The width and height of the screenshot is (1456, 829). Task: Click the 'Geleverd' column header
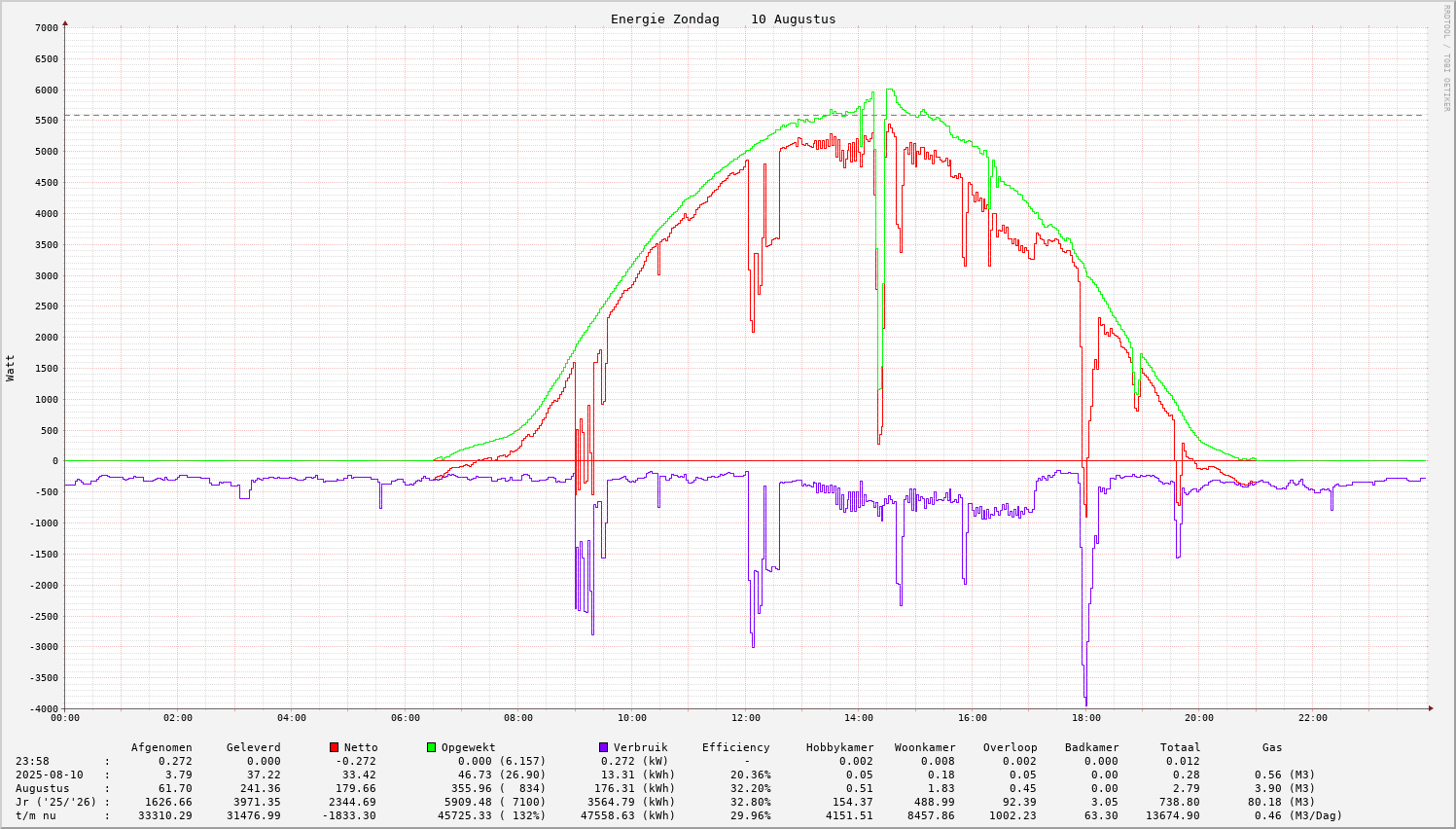(253, 747)
